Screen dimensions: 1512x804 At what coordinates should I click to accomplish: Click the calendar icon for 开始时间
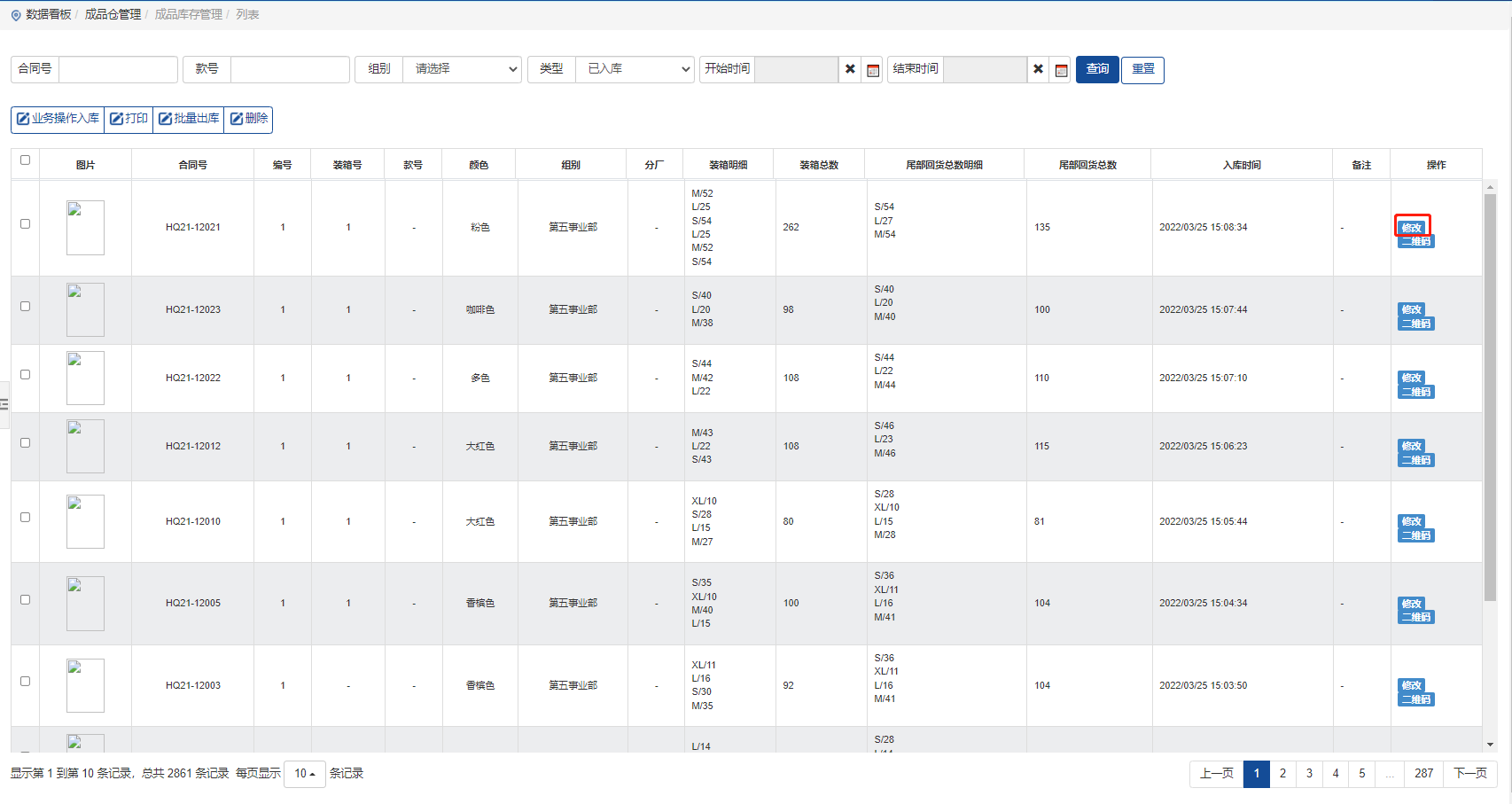[x=873, y=70]
